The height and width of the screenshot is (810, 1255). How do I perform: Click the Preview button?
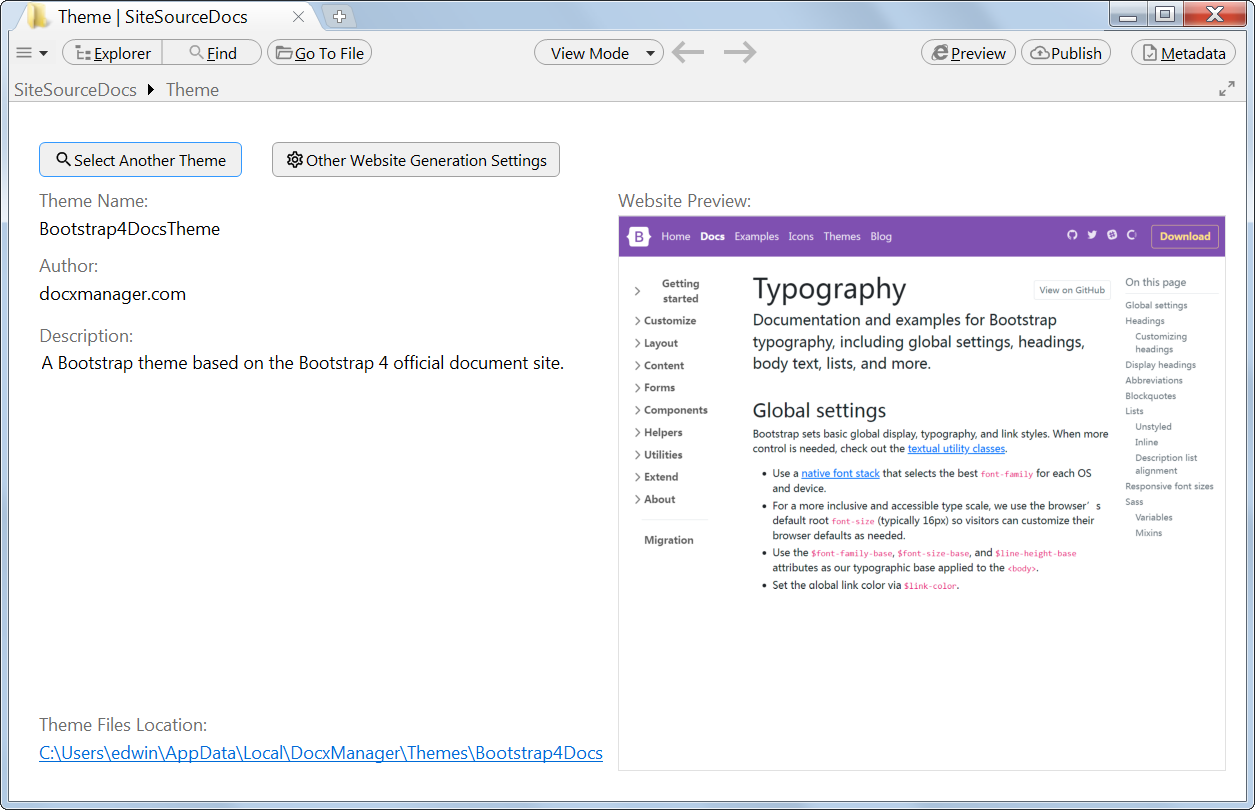[x=968, y=53]
